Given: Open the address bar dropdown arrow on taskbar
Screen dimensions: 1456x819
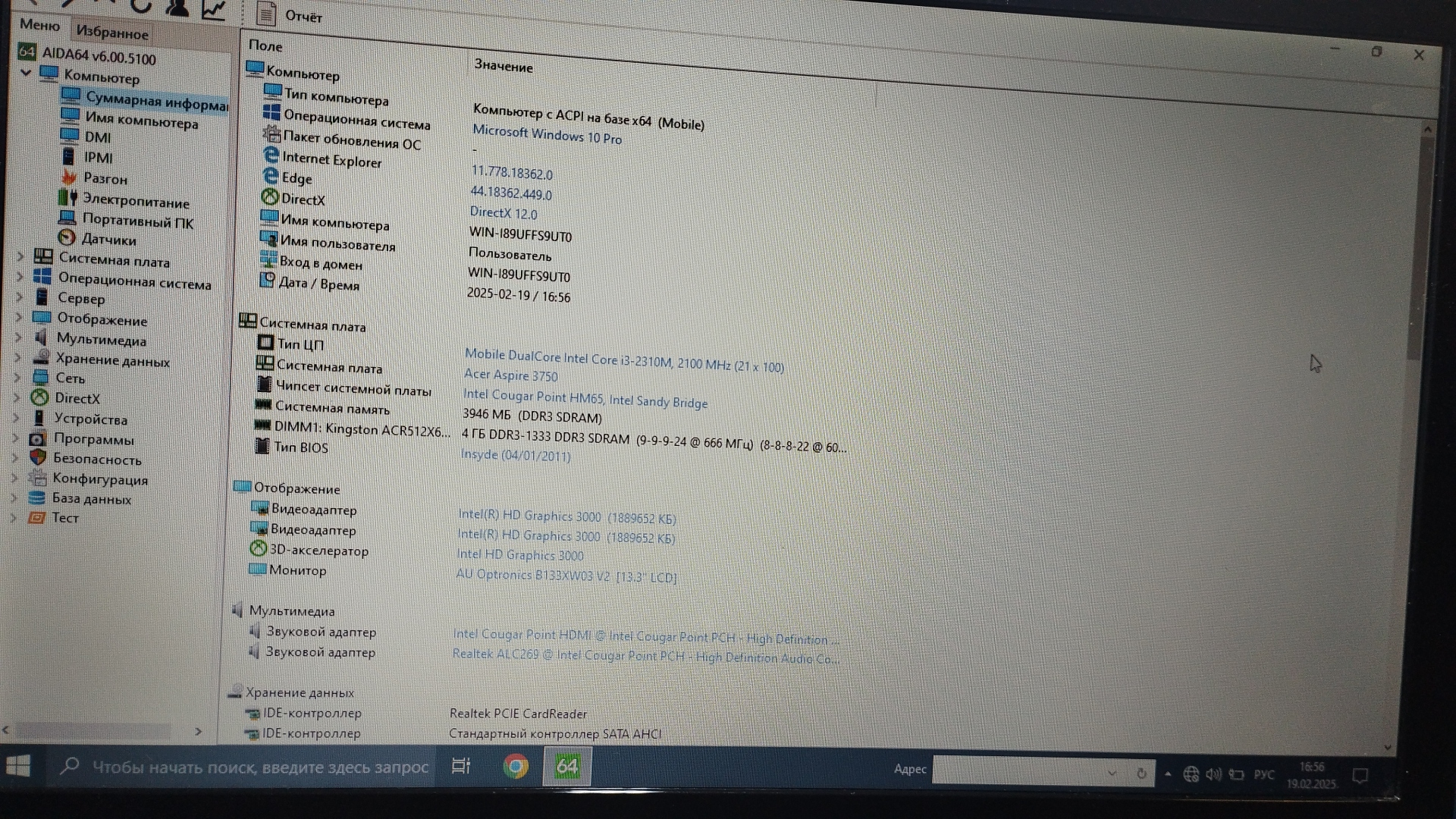Looking at the screenshot, I should coord(1112,773).
